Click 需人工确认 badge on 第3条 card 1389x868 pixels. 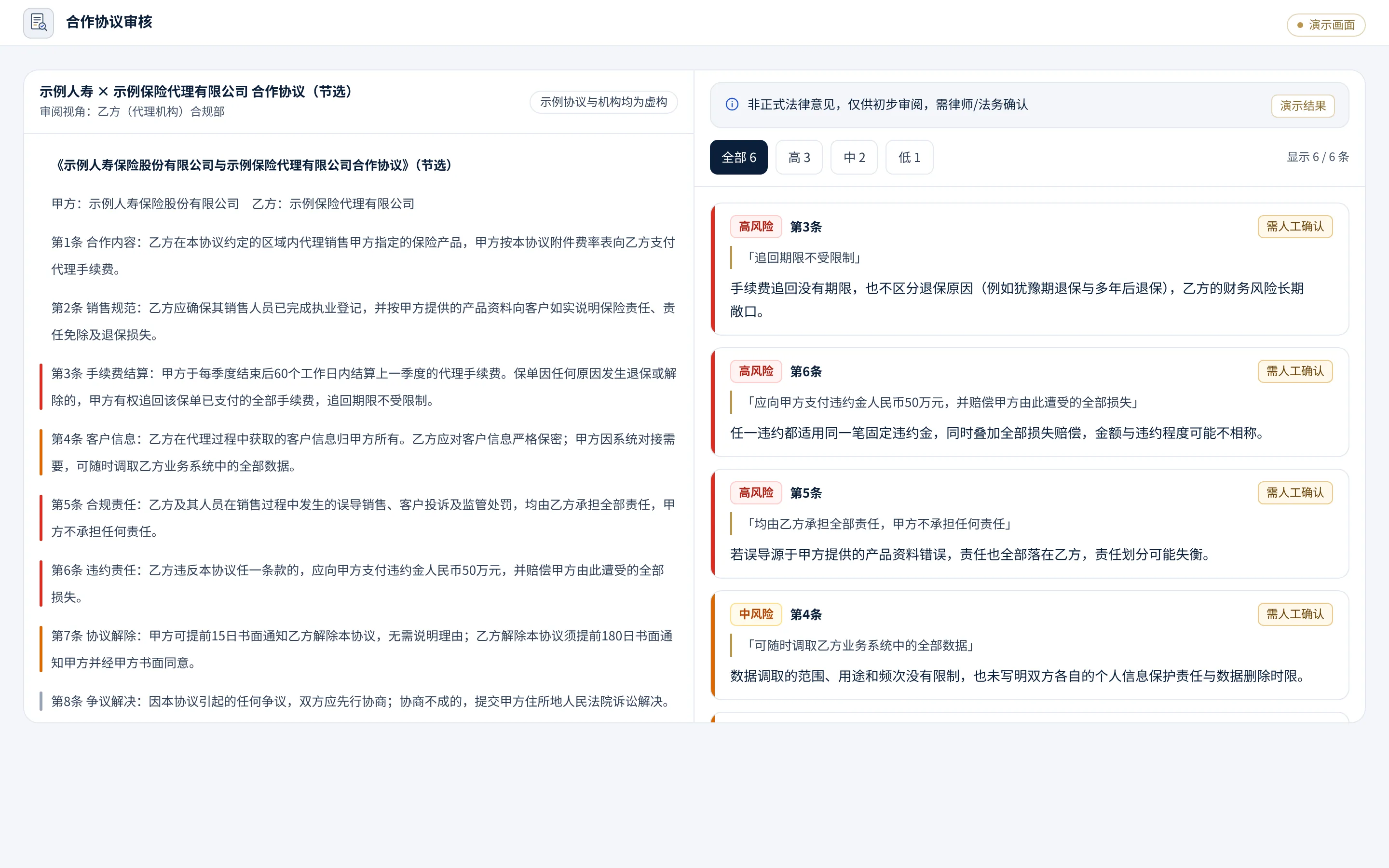coord(1295,227)
